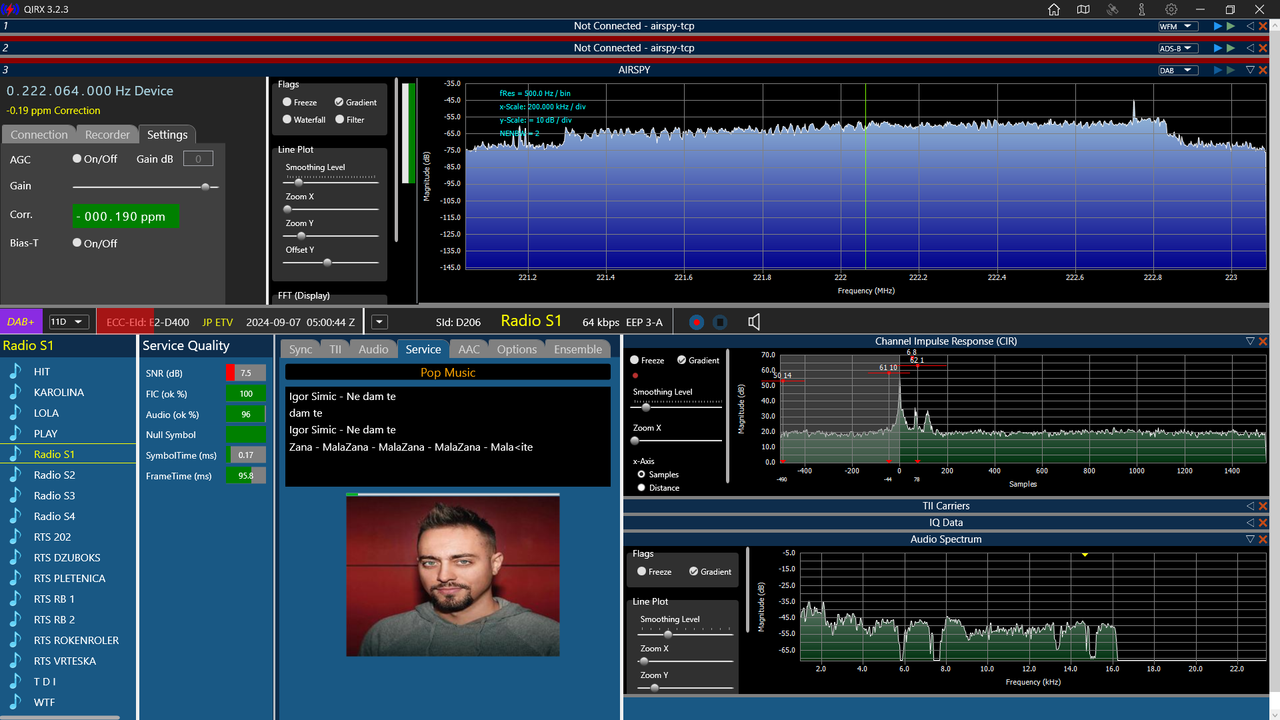Open the WFM mode dropdown
1280x720 pixels.
tap(1177, 26)
